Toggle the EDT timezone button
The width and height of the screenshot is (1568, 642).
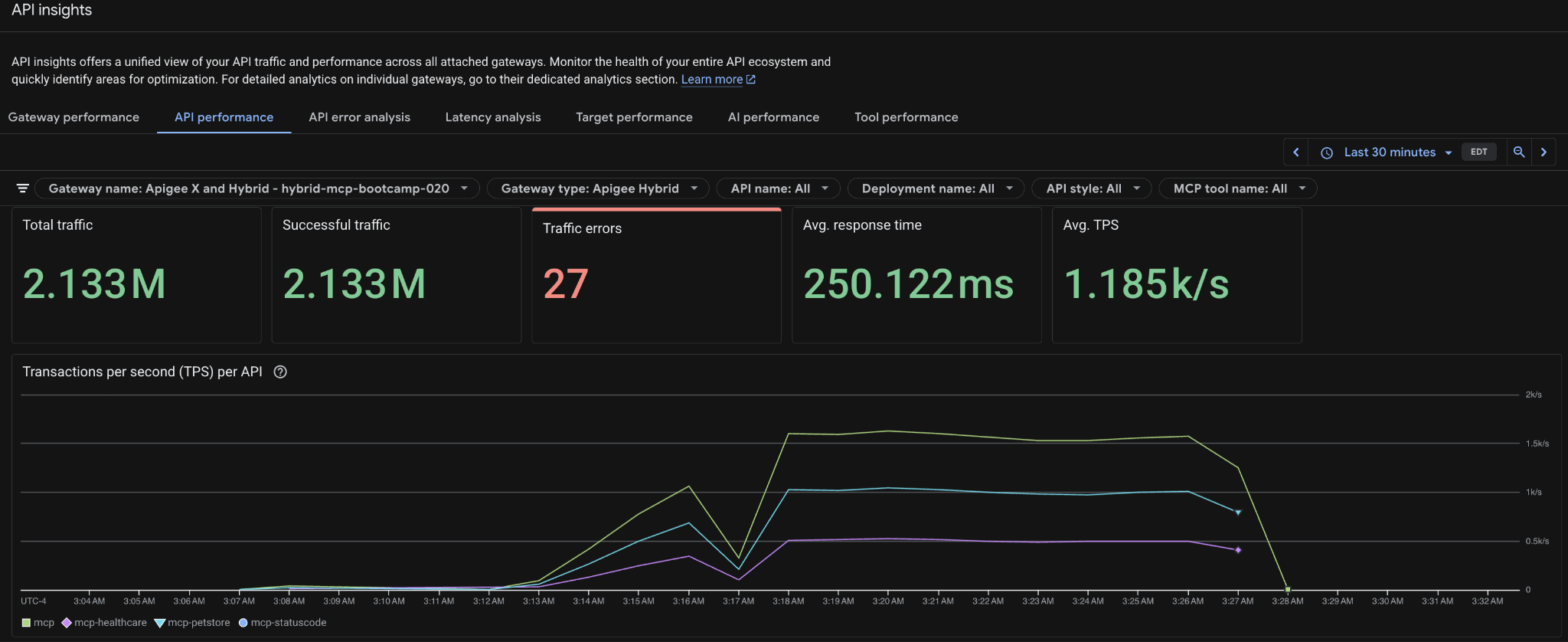[1478, 152]
